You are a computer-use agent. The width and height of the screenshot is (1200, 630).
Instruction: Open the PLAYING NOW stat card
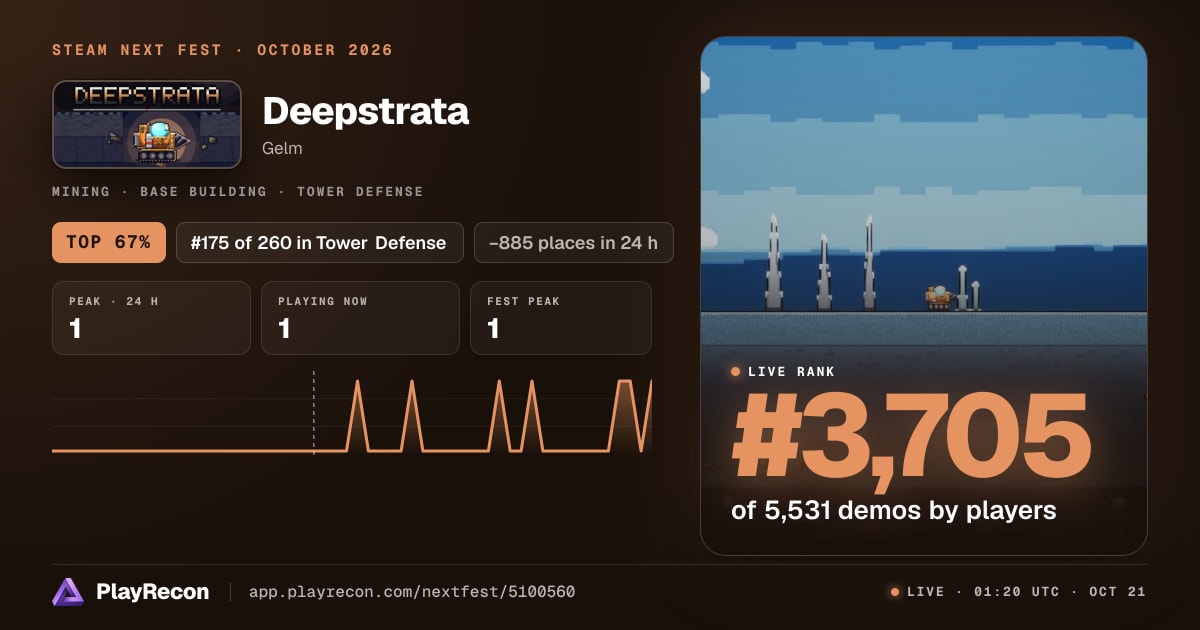(x=360, y=318)
